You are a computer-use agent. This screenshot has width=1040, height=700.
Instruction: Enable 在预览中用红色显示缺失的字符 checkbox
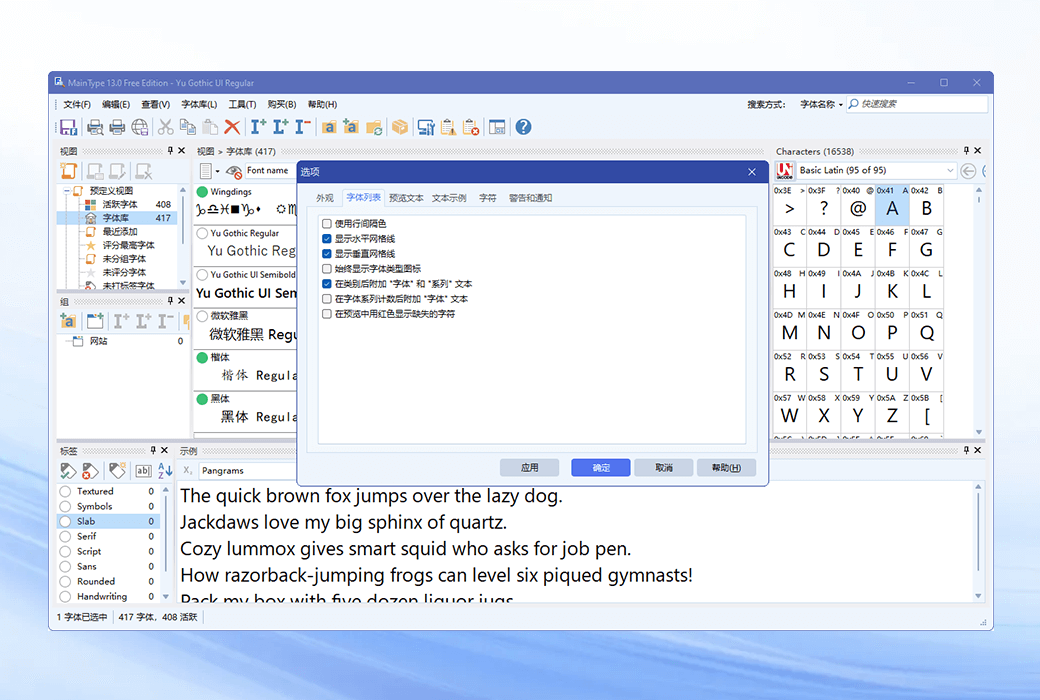coord(326,314)
